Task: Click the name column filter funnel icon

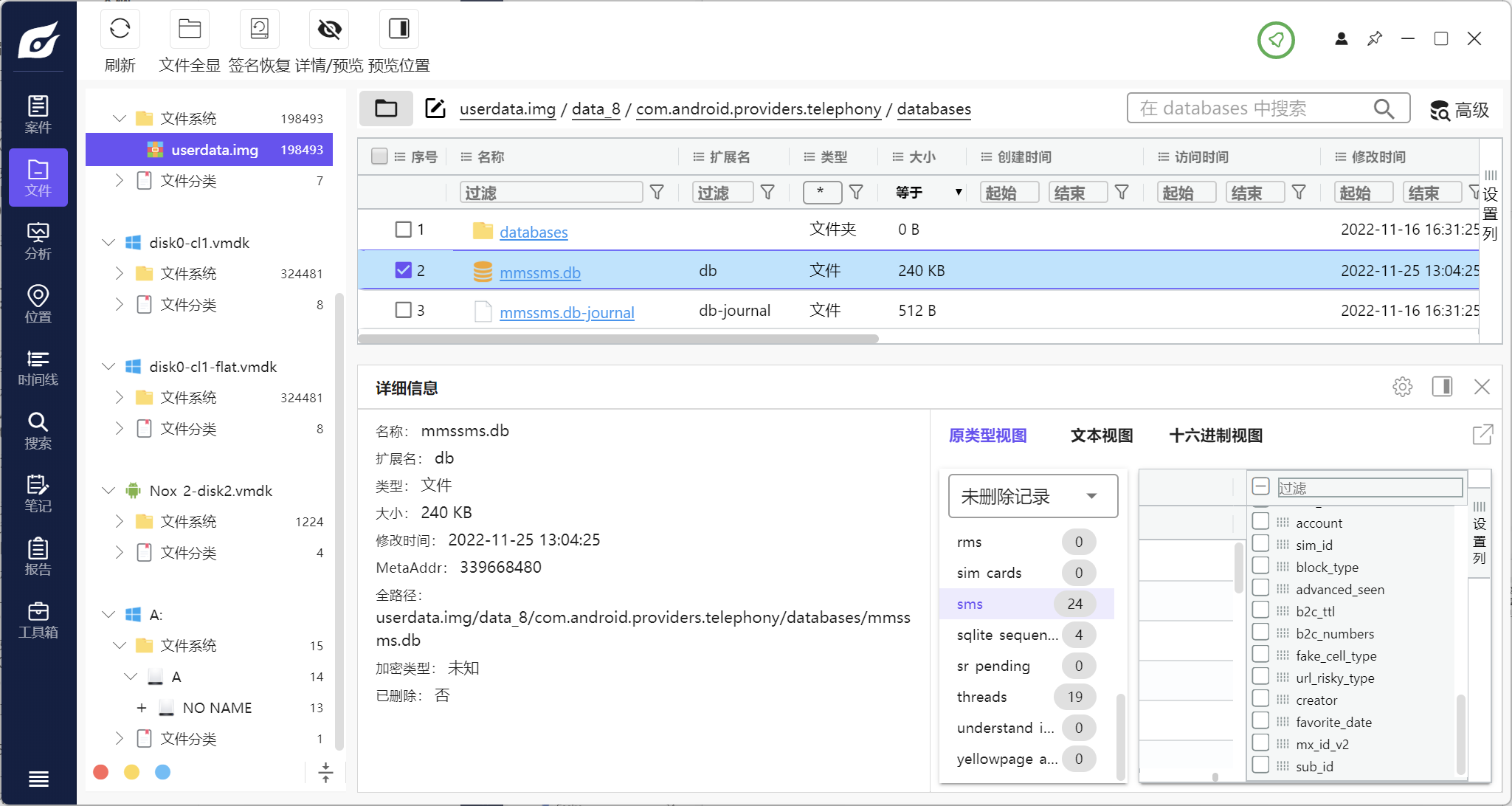Action: 657,193
